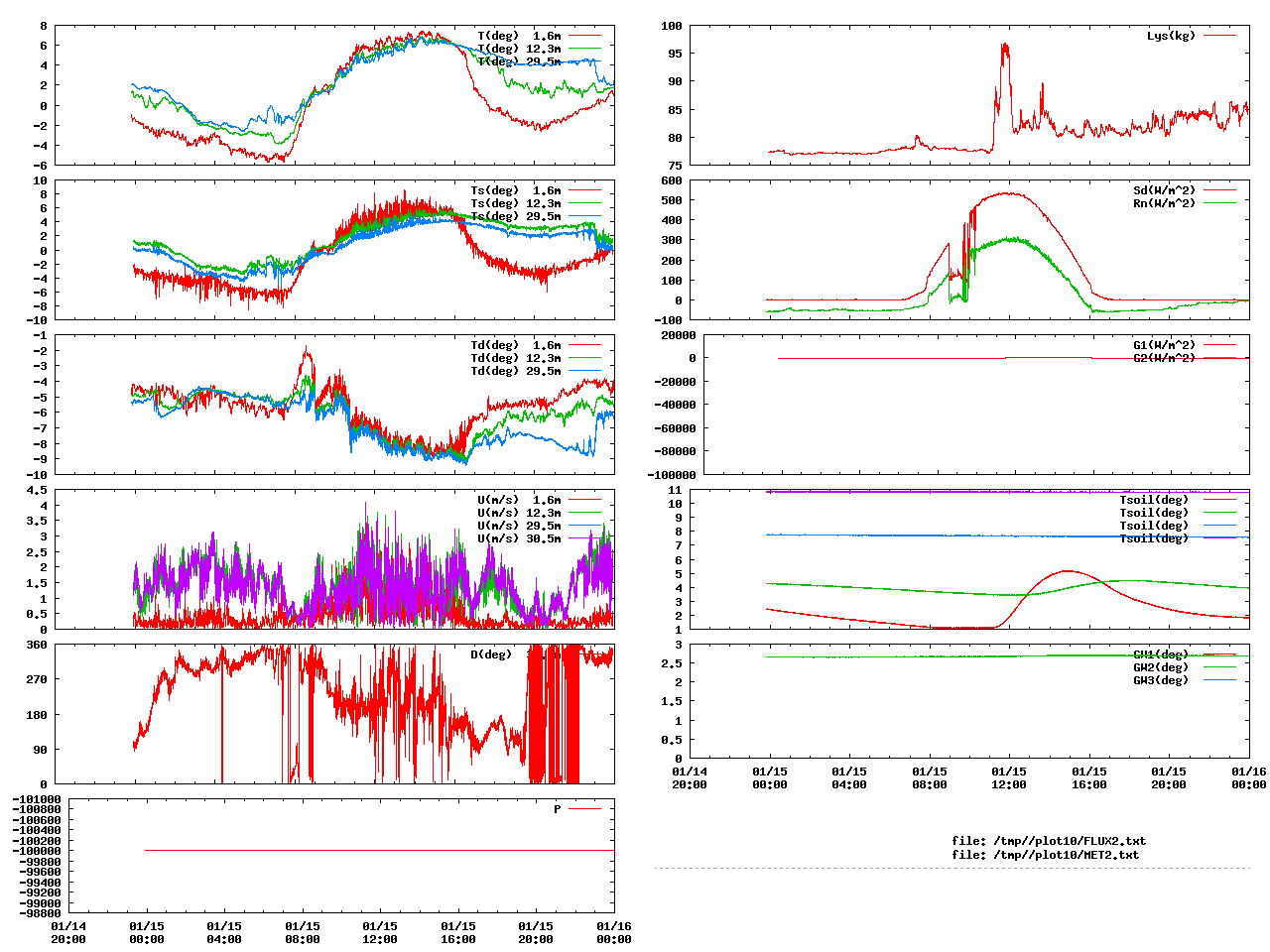The height and width of the screenshot is (952, 1270).
Task: Click the green line sample beside Rn(W/m^2)
Action: 1219,203
